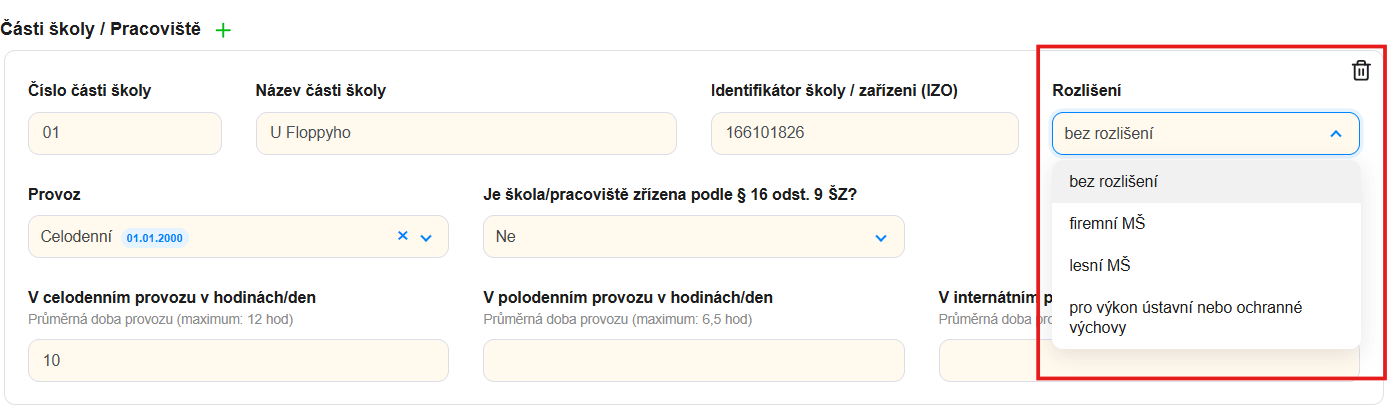Focus the Název části školy input
Viewport: 1400px width, 420px height.
(x=466, y=133)
